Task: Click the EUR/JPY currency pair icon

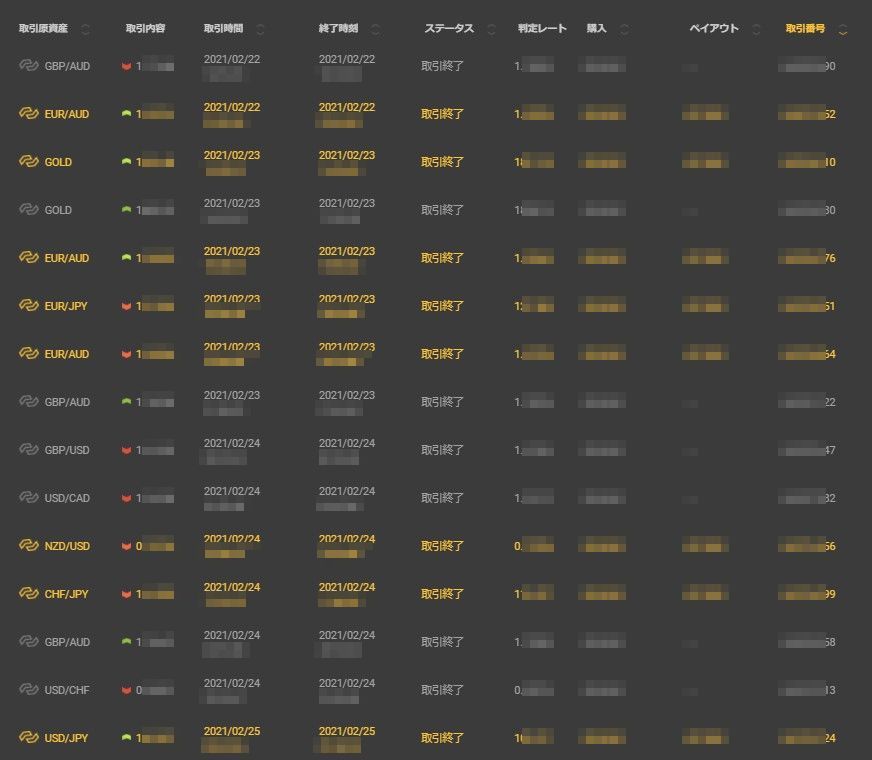Action: [x=28, y=306]
